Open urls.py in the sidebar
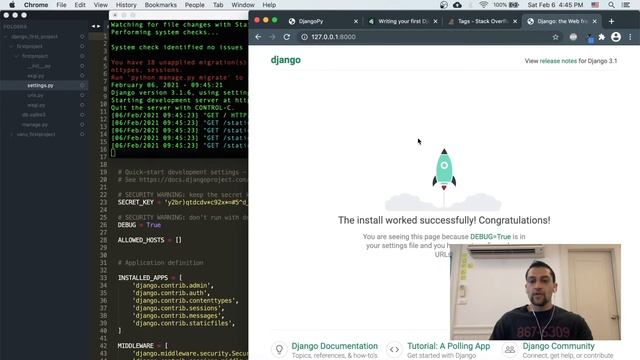Image resolution: width=640 pixels, height=360 pixels. point(35,95)
